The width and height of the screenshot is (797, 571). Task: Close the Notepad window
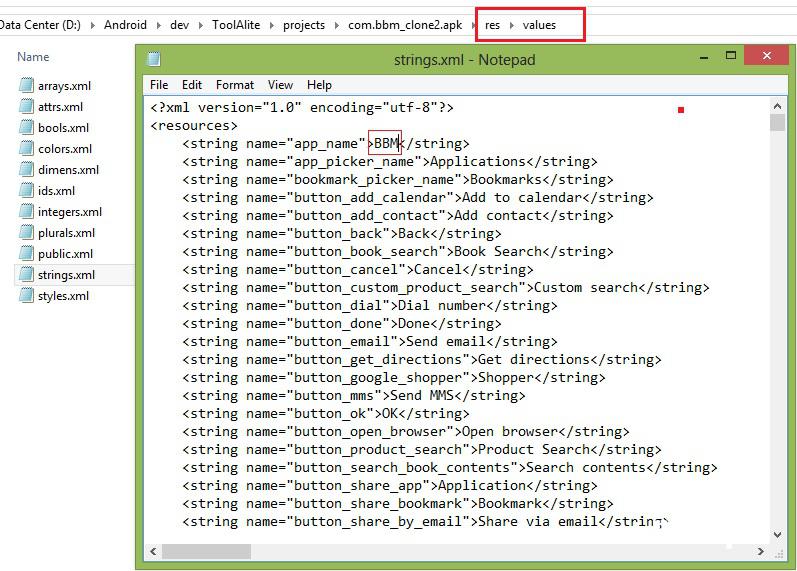coord(767,55)
